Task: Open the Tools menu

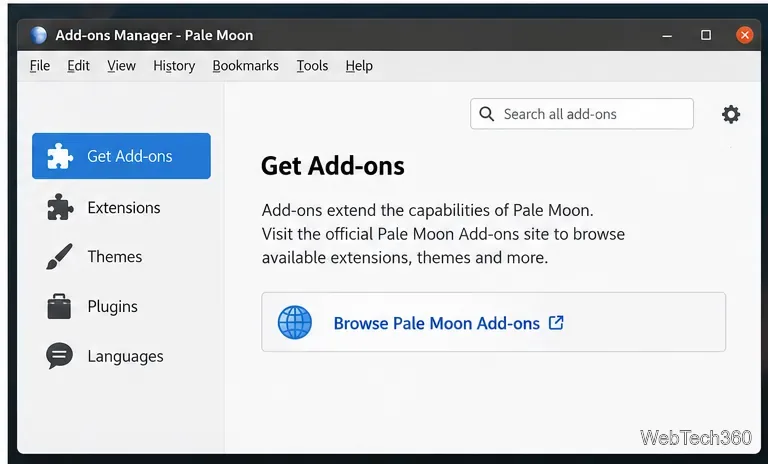Action: [312, 66]
